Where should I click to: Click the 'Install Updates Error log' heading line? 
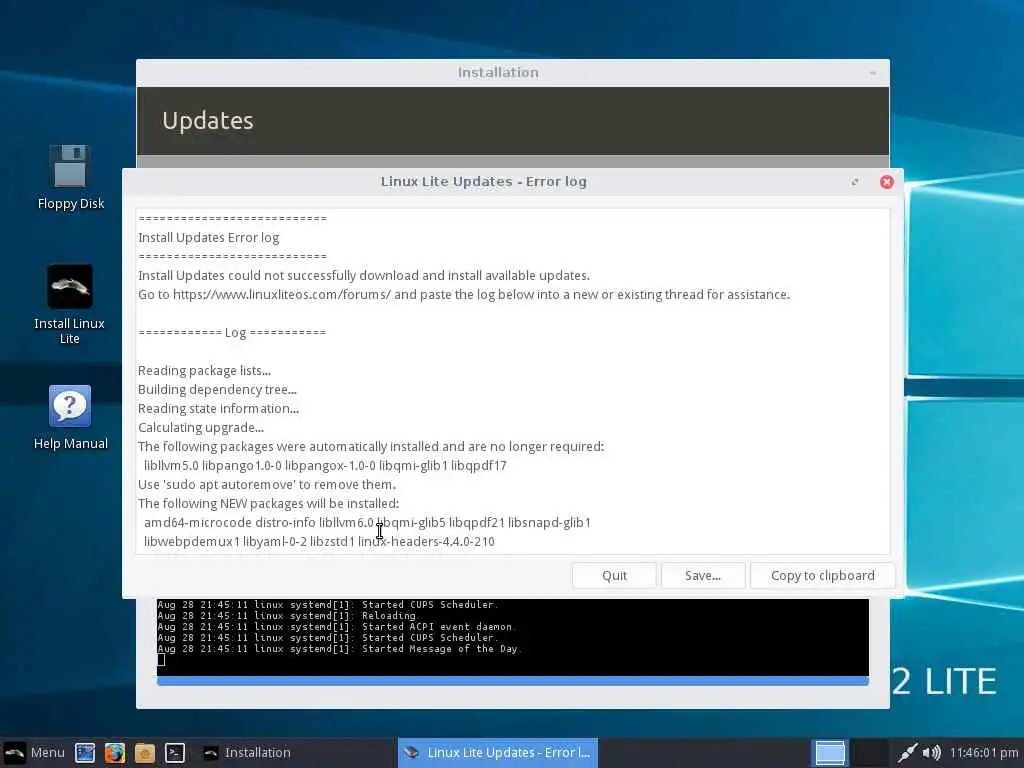[x=209, y=238]
